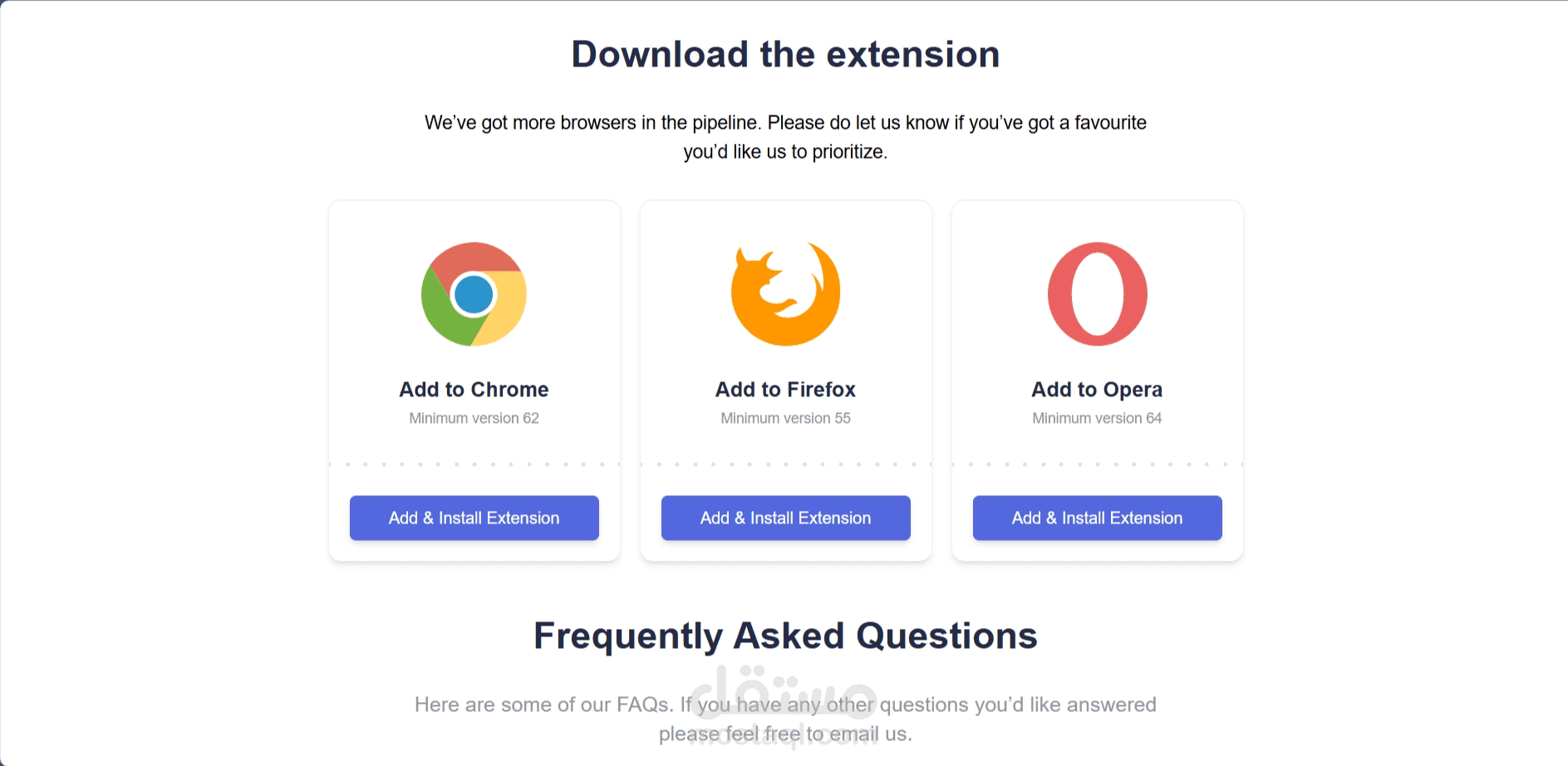Click the dotted divider in Opera card
The height and width of the screenshot is (766, 1568).
pyautogui.click(x=1097, y=464)
